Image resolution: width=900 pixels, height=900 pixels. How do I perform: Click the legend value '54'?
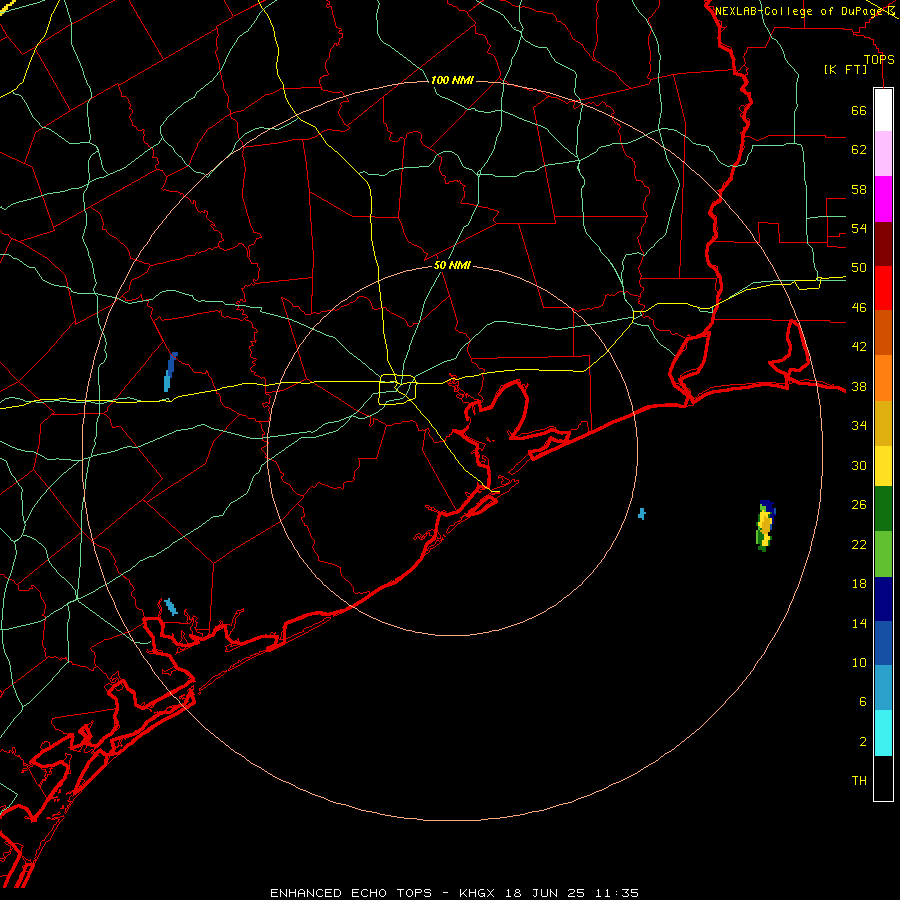[859, 228]
